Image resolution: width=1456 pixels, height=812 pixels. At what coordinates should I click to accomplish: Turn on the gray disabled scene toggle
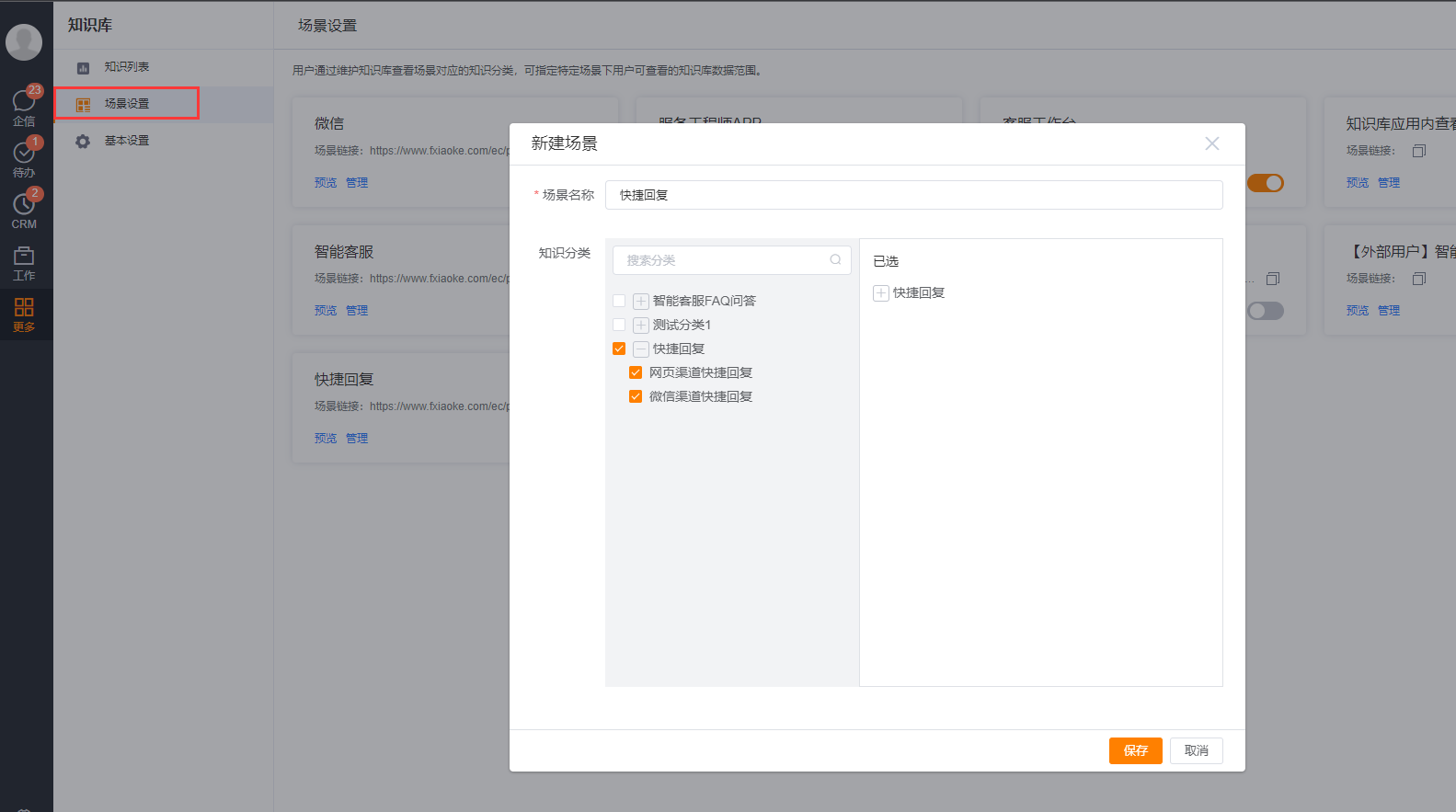(x=1266, y=311)
